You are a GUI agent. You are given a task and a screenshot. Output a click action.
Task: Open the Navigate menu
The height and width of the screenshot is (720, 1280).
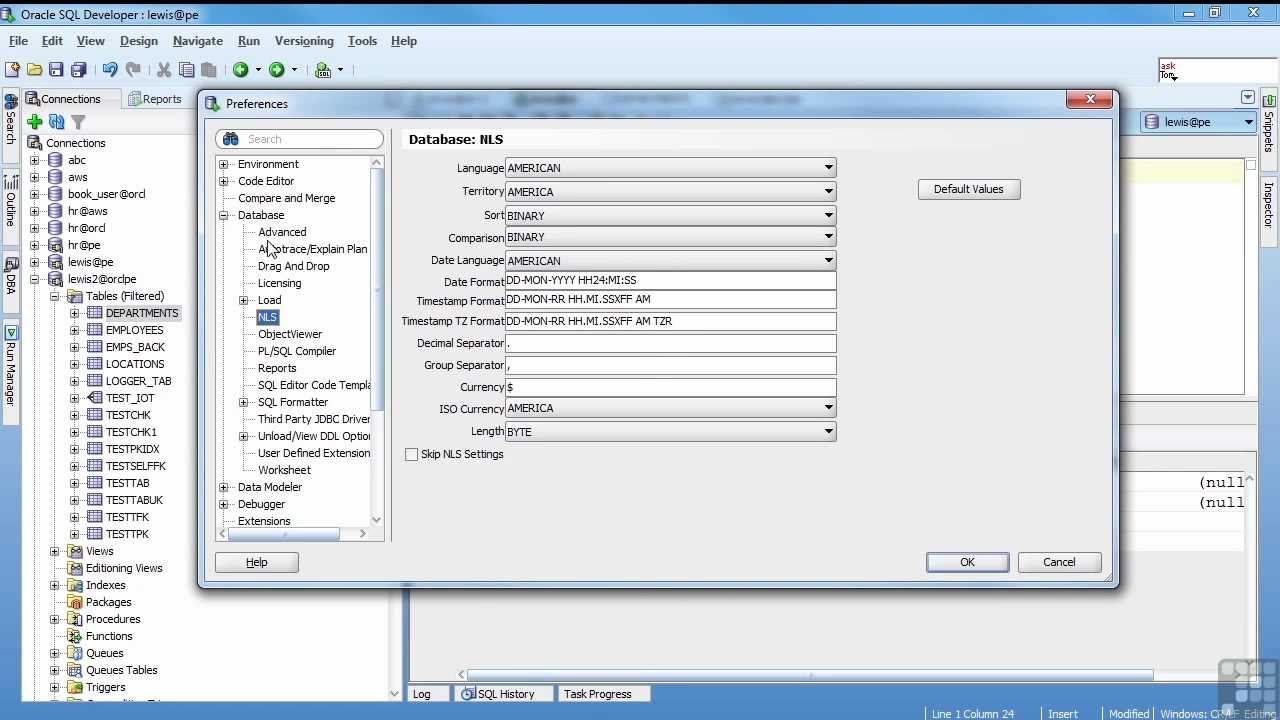[197, 41]
